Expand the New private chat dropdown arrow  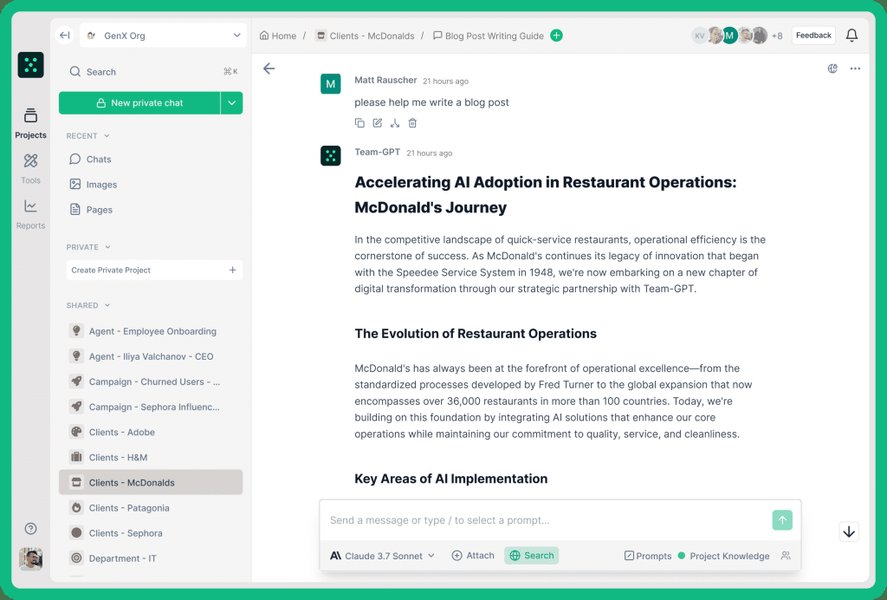click(x=231, y=103)
